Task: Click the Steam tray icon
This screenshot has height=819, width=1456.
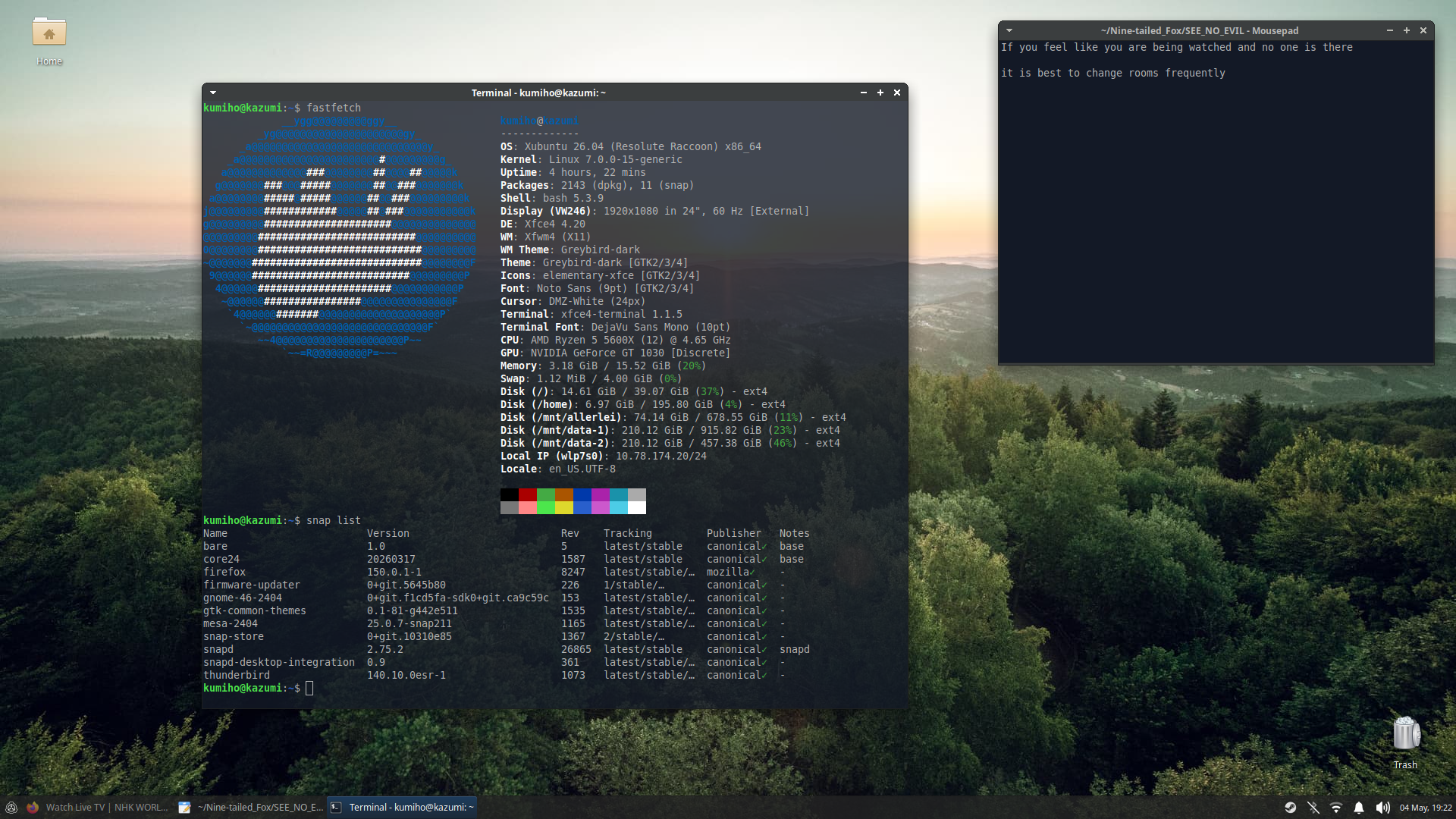Action: 1290,808
